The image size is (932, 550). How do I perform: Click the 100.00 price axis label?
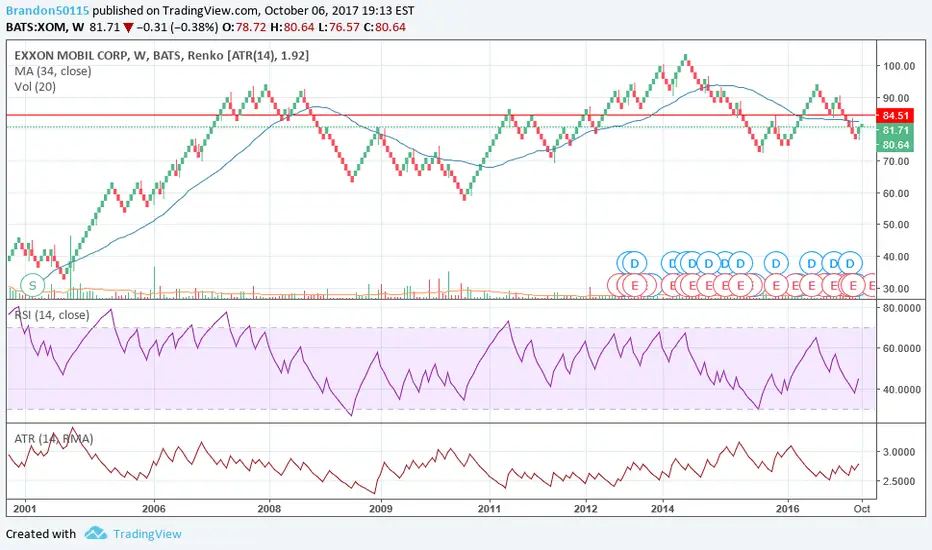(898, 66)
